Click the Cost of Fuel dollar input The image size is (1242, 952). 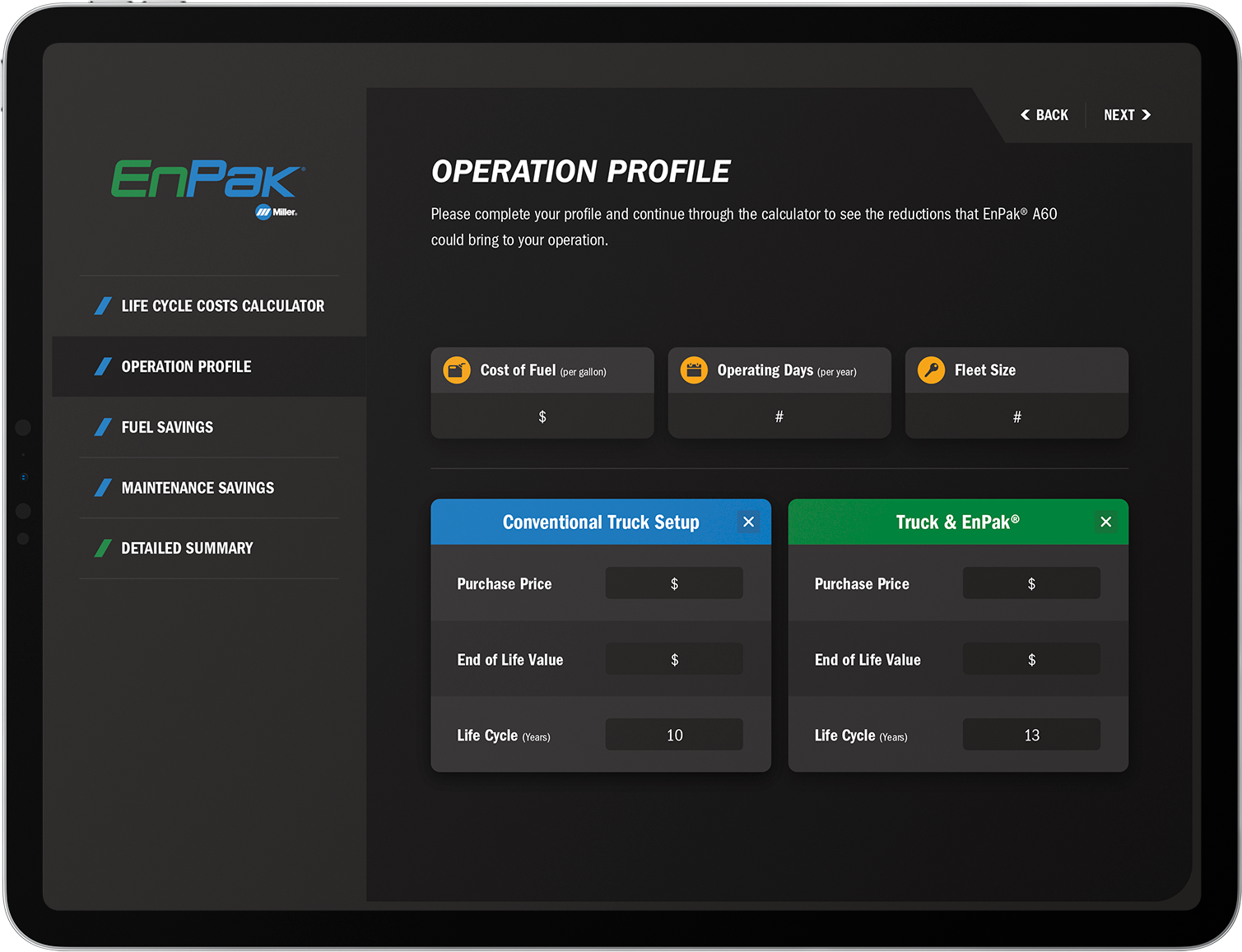[x=542, y=416]
